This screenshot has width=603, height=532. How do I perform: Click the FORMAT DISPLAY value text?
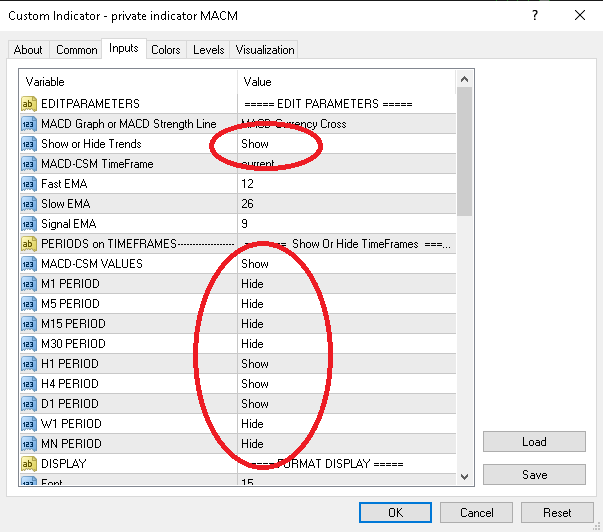coord(327,464)
